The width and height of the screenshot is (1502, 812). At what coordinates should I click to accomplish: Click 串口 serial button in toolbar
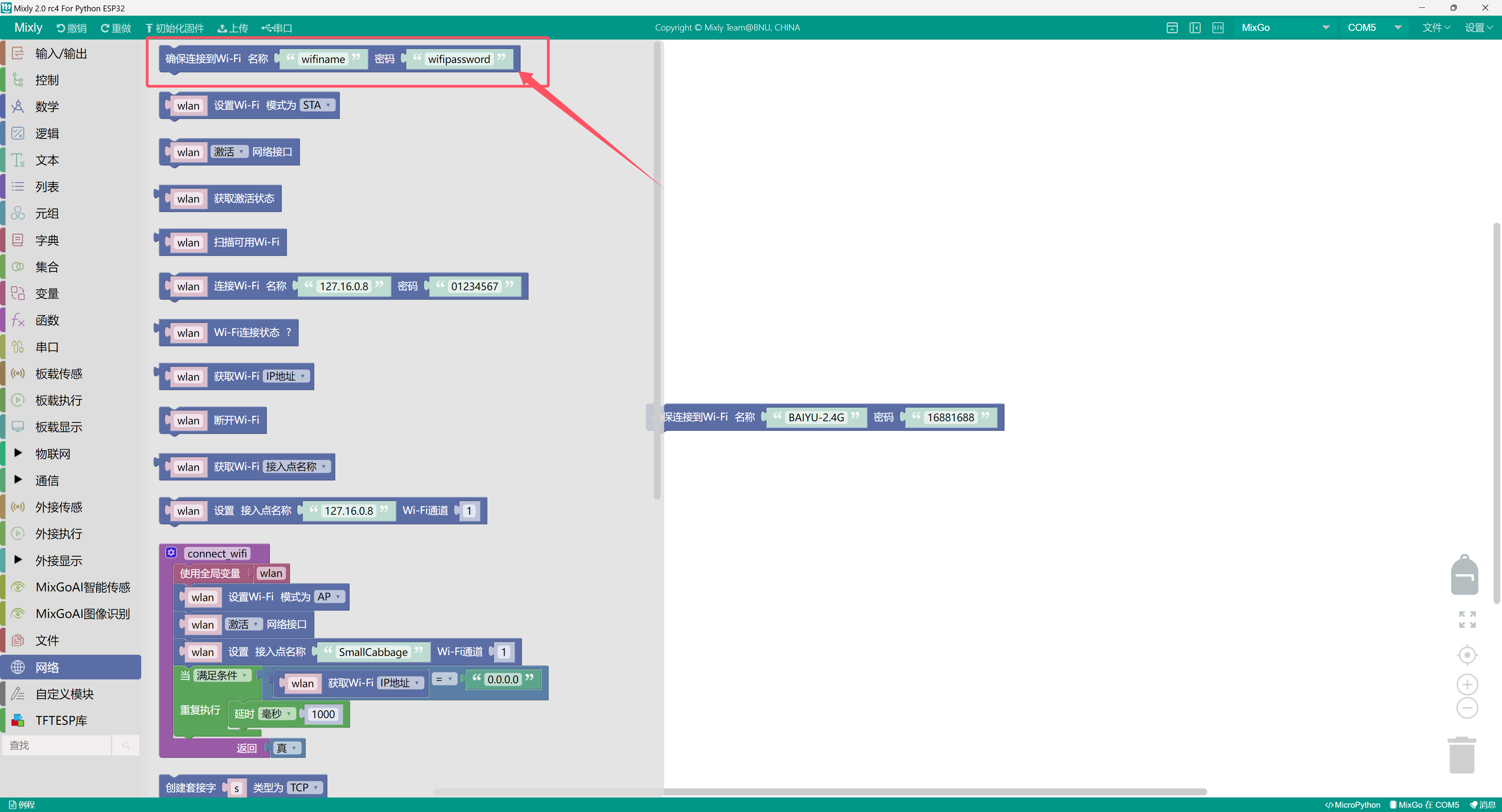pyautogui.click(x=277, y=28)
